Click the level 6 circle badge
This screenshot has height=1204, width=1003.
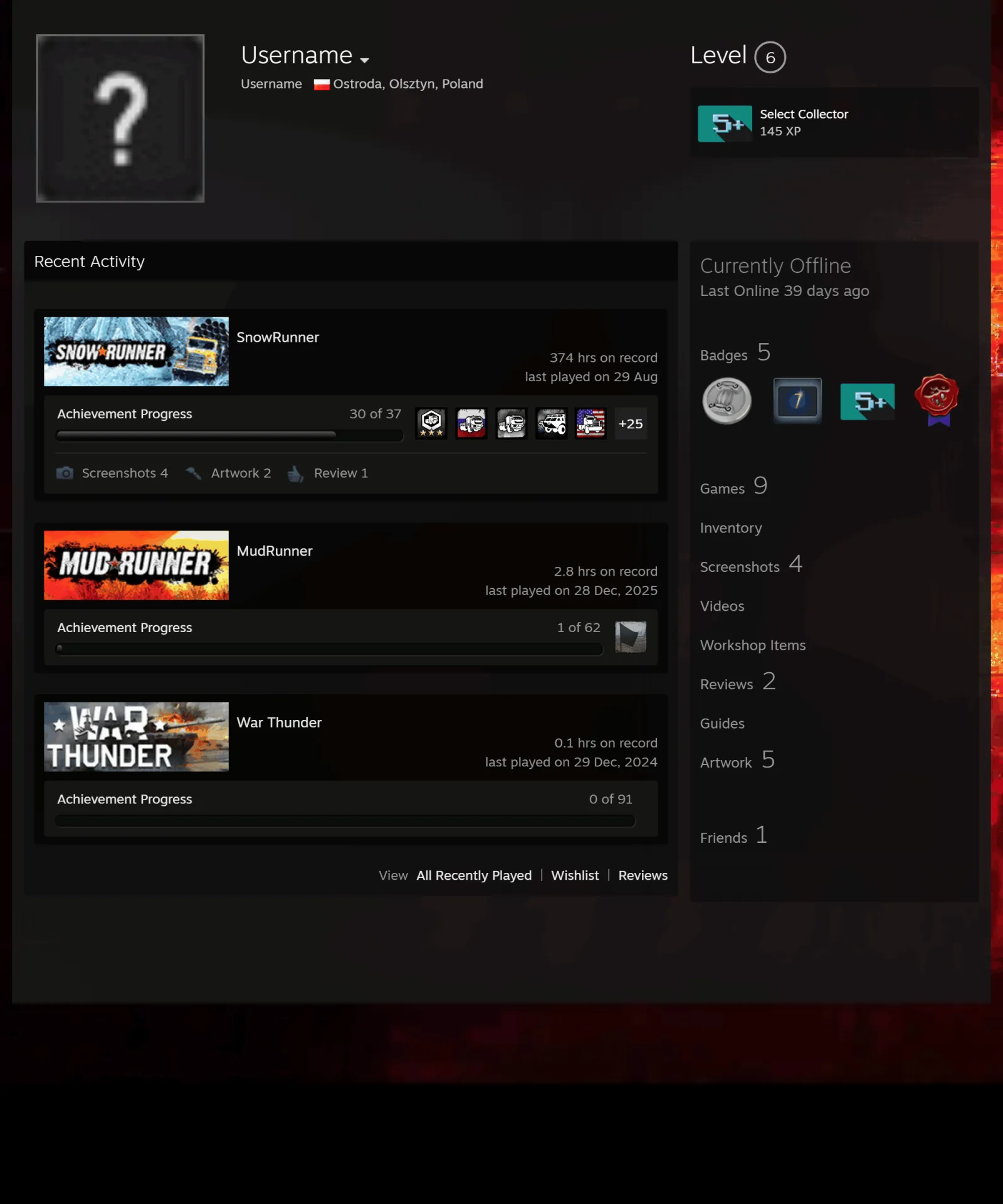[x=770, y=58]
